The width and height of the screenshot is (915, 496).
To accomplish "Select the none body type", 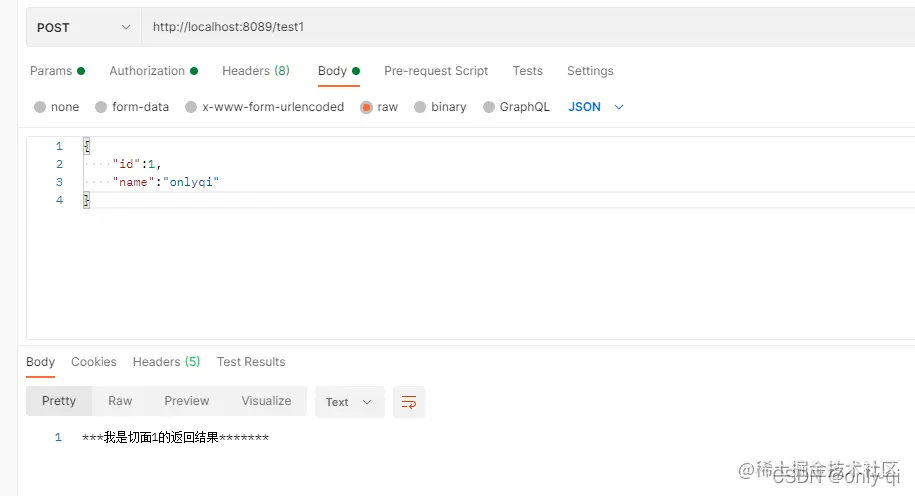I will [56, 107].
